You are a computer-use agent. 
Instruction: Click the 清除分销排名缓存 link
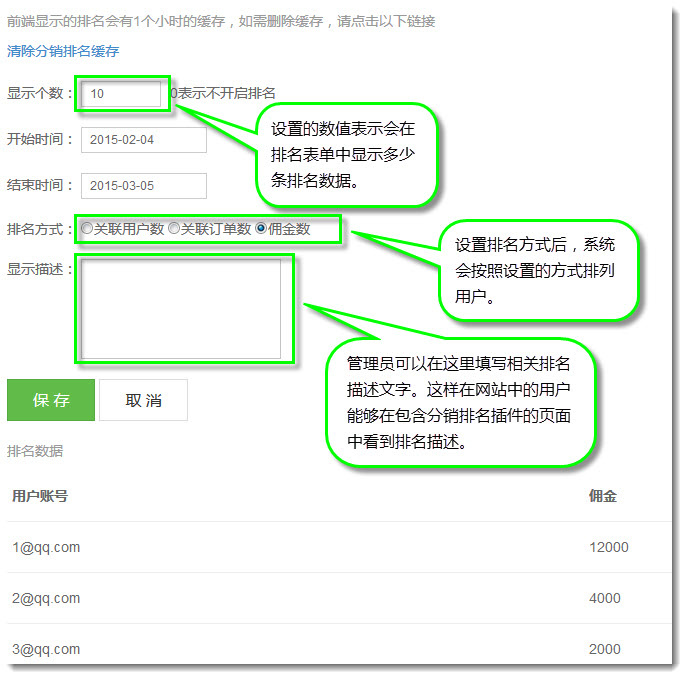coord(63,51)
